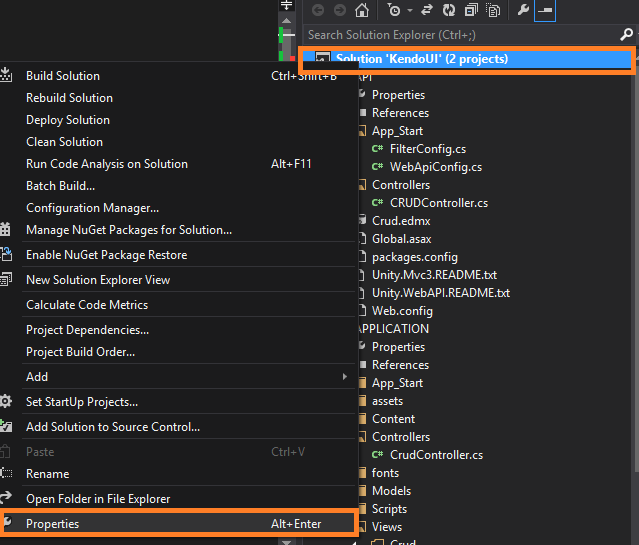Select the Content folder

(x=393, y=419)
